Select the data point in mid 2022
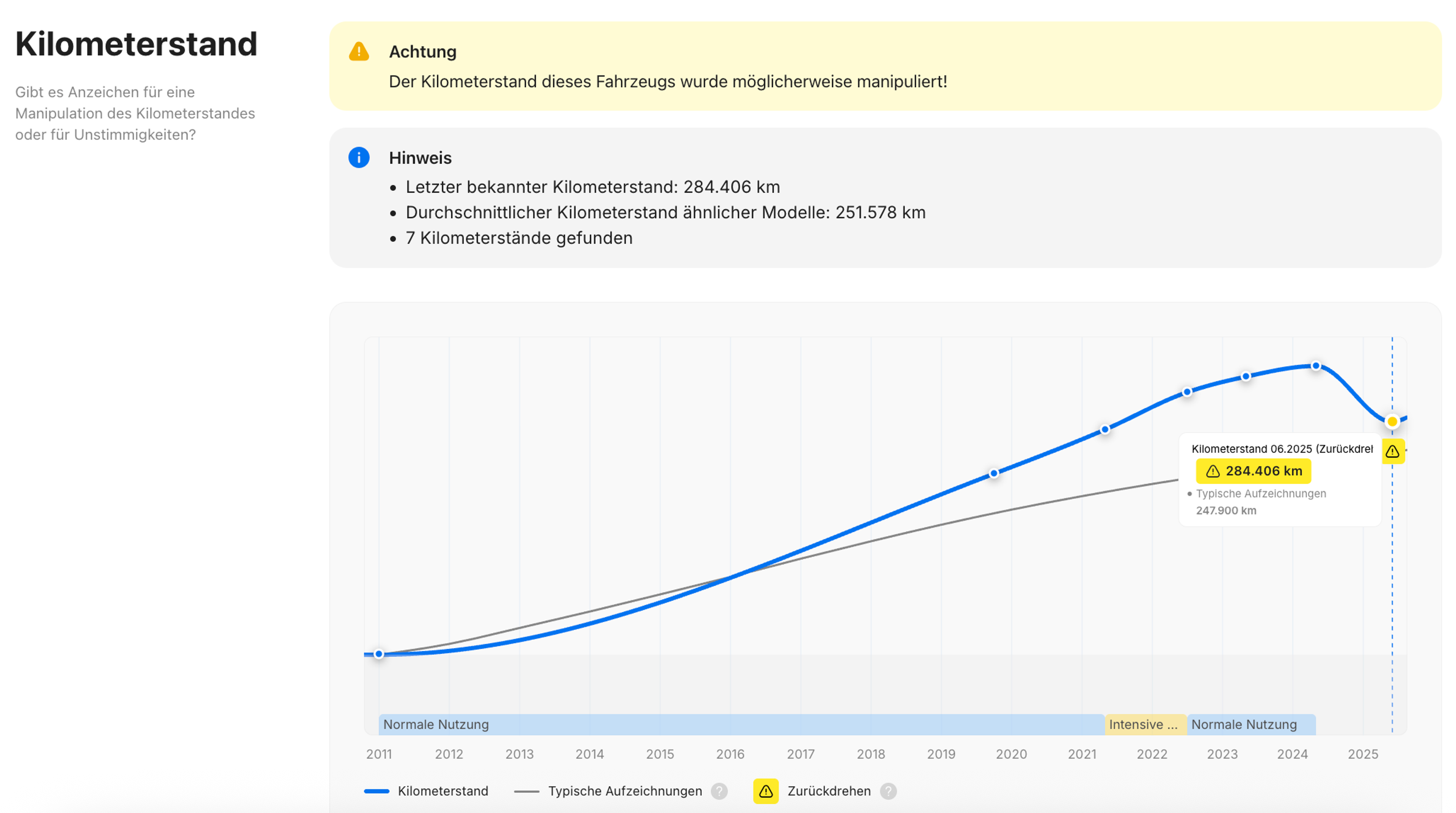 (x=1187, y=392)
